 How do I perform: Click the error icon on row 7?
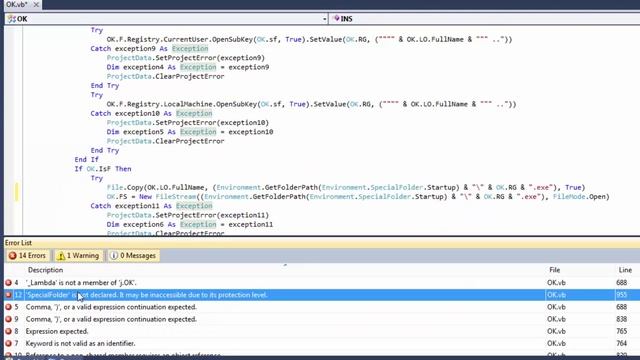(8, 343)
